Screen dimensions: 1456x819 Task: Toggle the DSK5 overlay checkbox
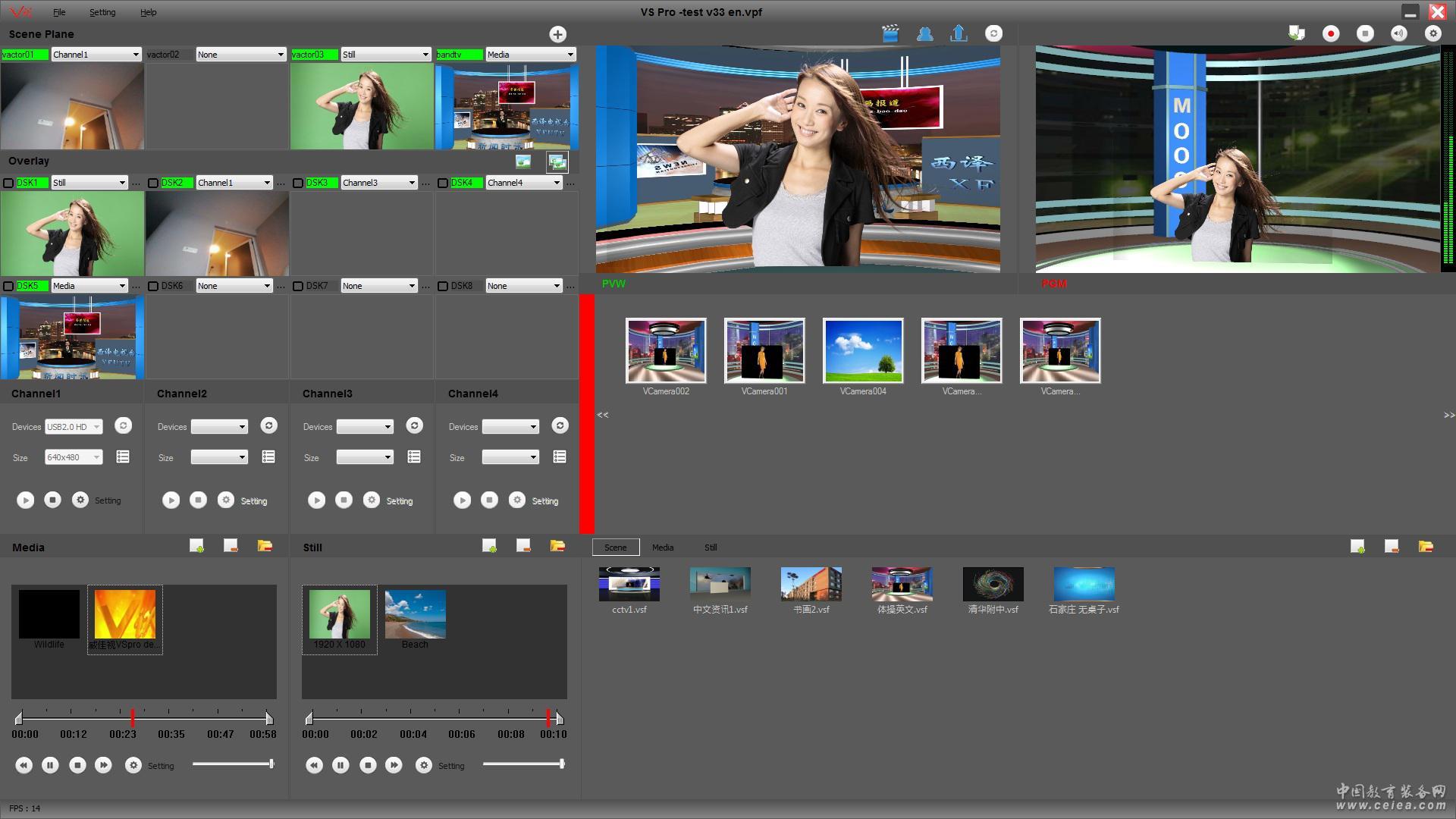coord(8,286)
